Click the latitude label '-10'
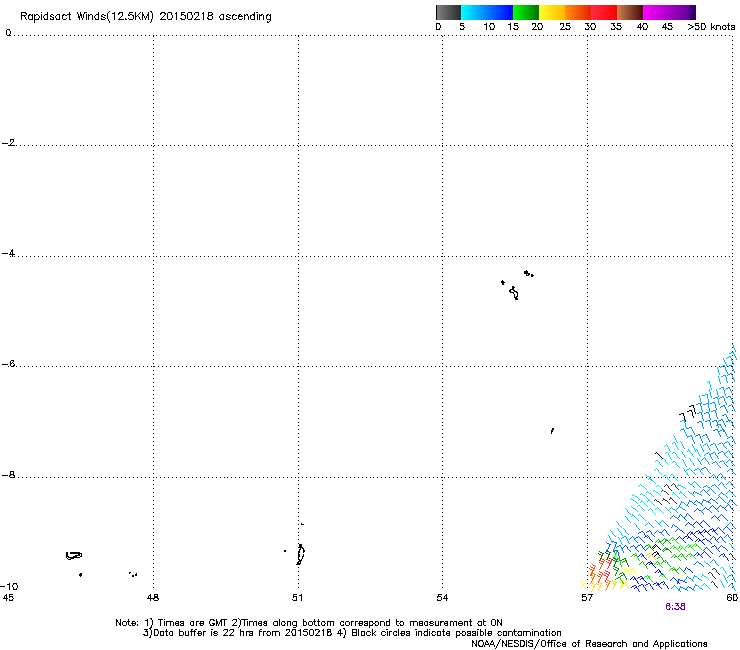 pos(9,586)
